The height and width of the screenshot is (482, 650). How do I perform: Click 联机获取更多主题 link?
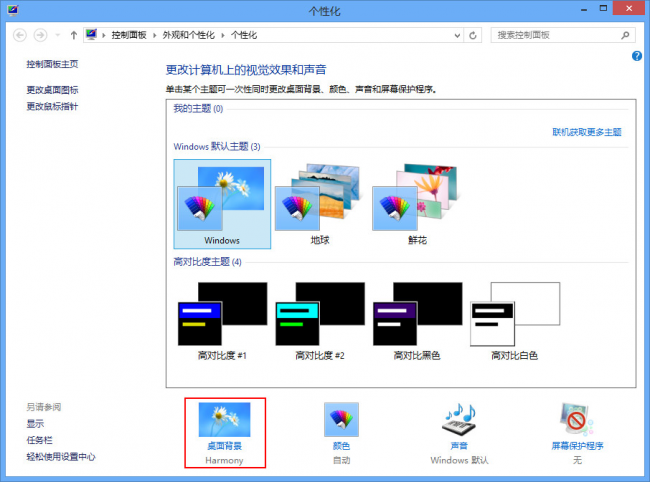point(587,132)
